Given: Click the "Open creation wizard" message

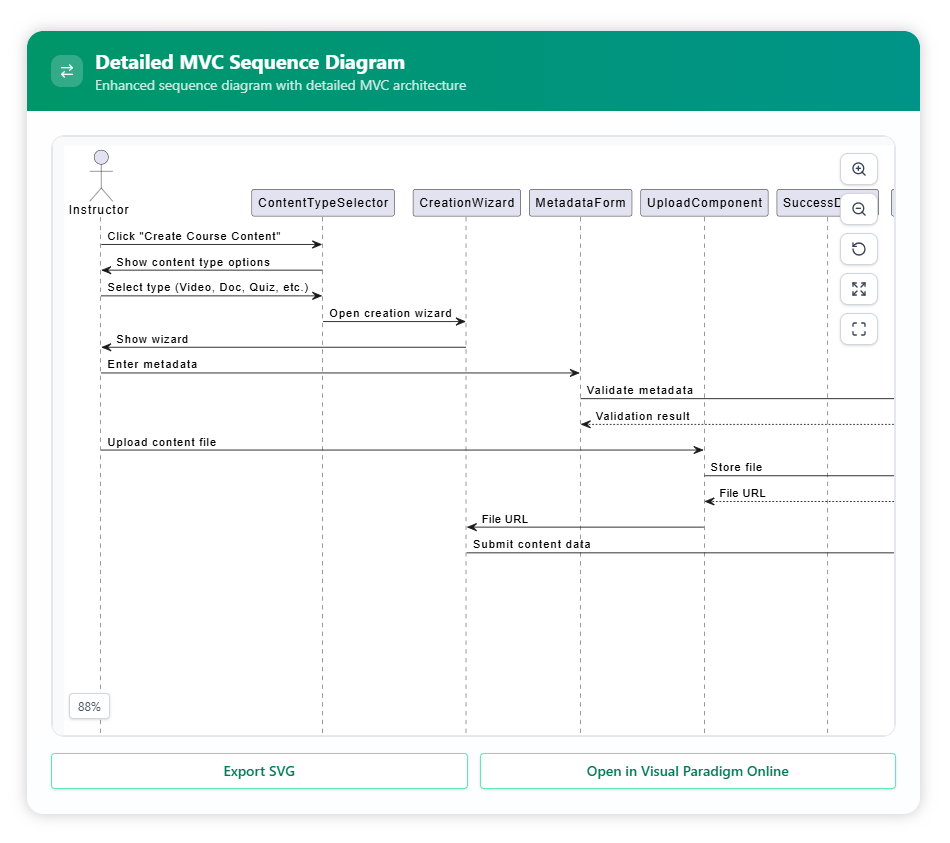Looking at the screenshot, I should 390,313.
